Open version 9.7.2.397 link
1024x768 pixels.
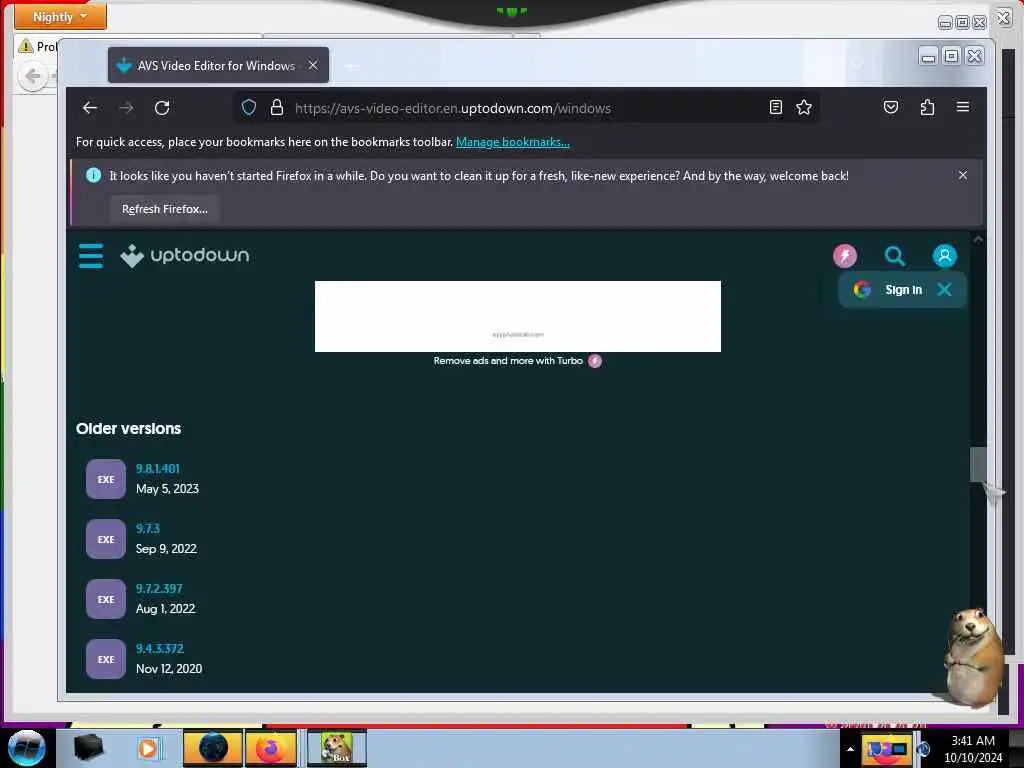[159, 588]
